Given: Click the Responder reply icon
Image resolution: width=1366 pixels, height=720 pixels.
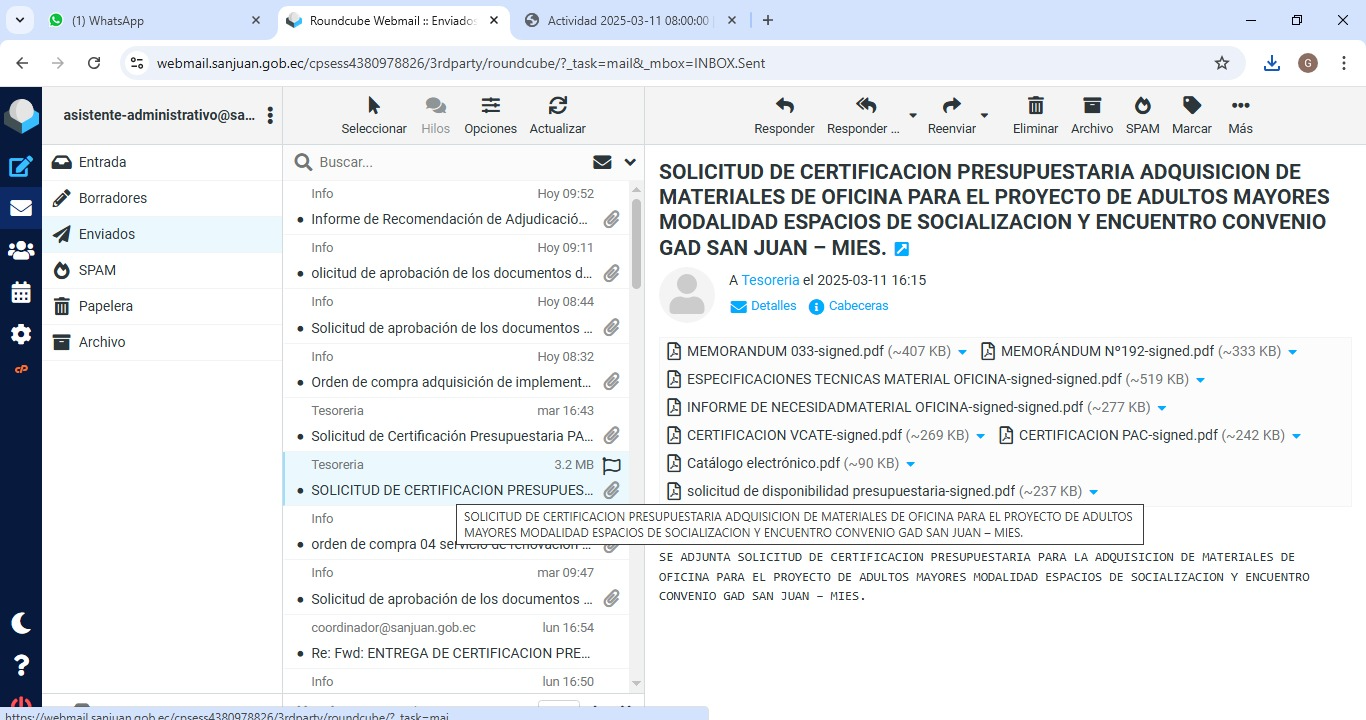Looking at the screenshot, I should pos(784,106).
